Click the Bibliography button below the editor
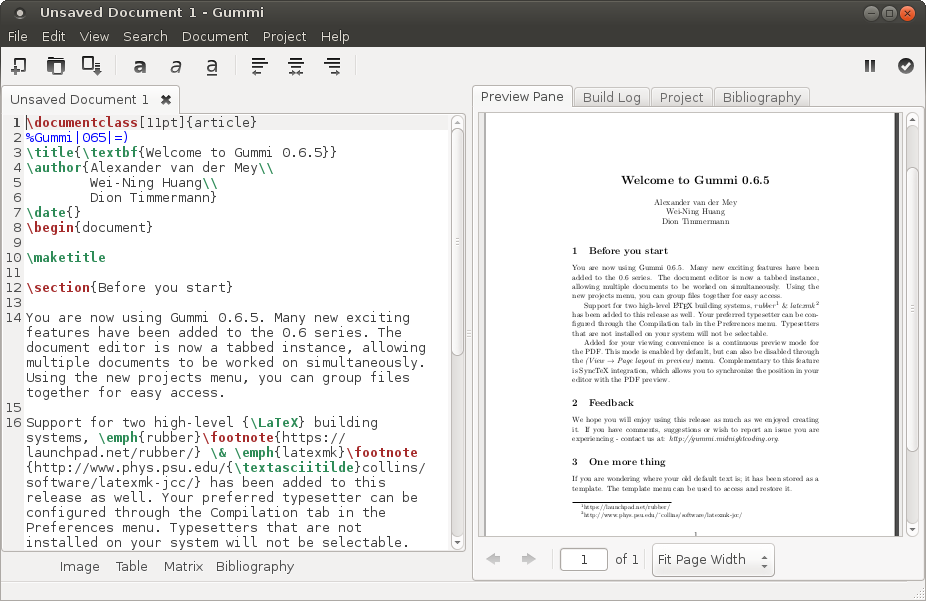Screen dimensions: 926x601 coord(255,567)
